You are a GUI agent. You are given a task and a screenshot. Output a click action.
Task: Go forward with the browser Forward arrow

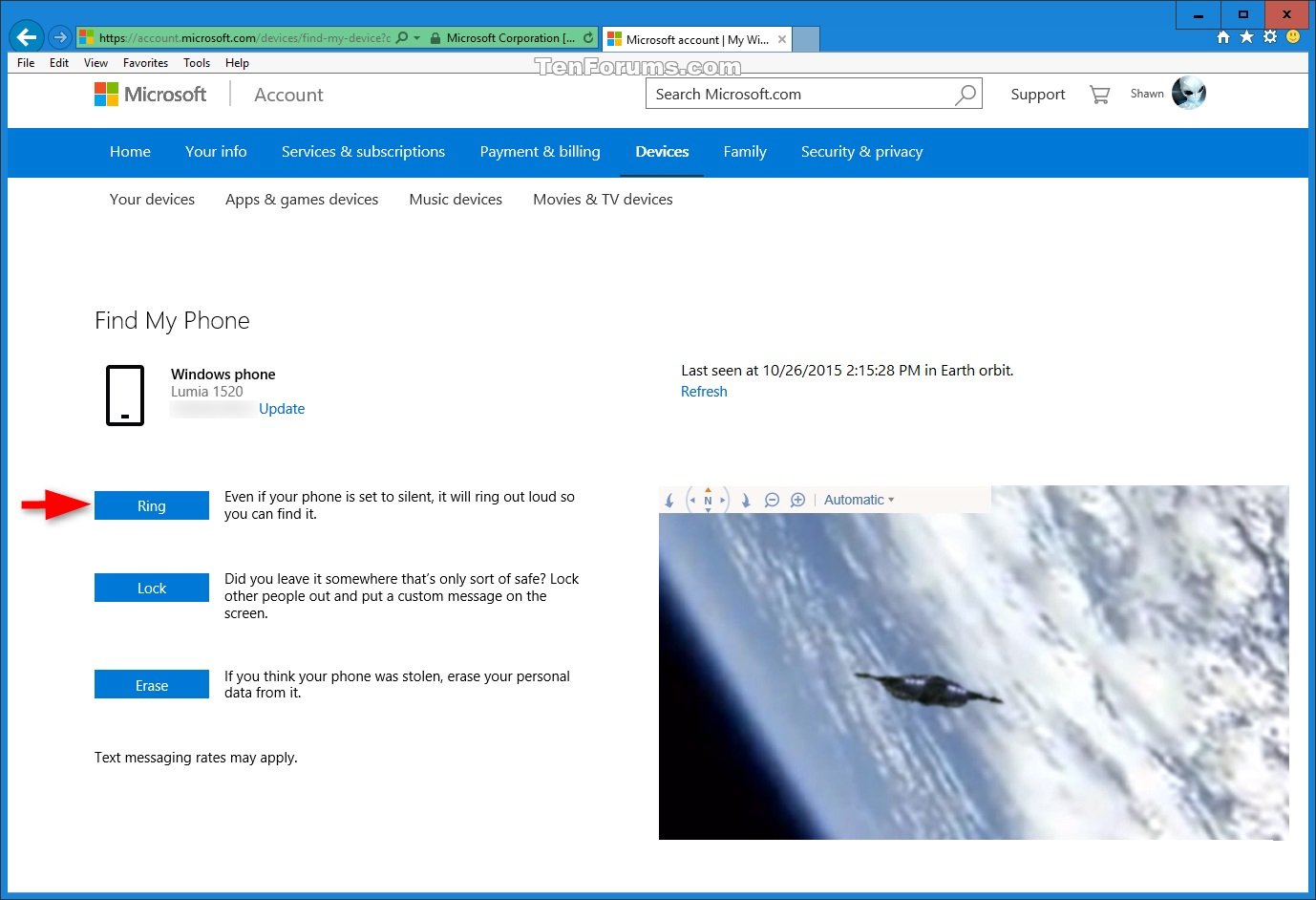coord(60,37)
